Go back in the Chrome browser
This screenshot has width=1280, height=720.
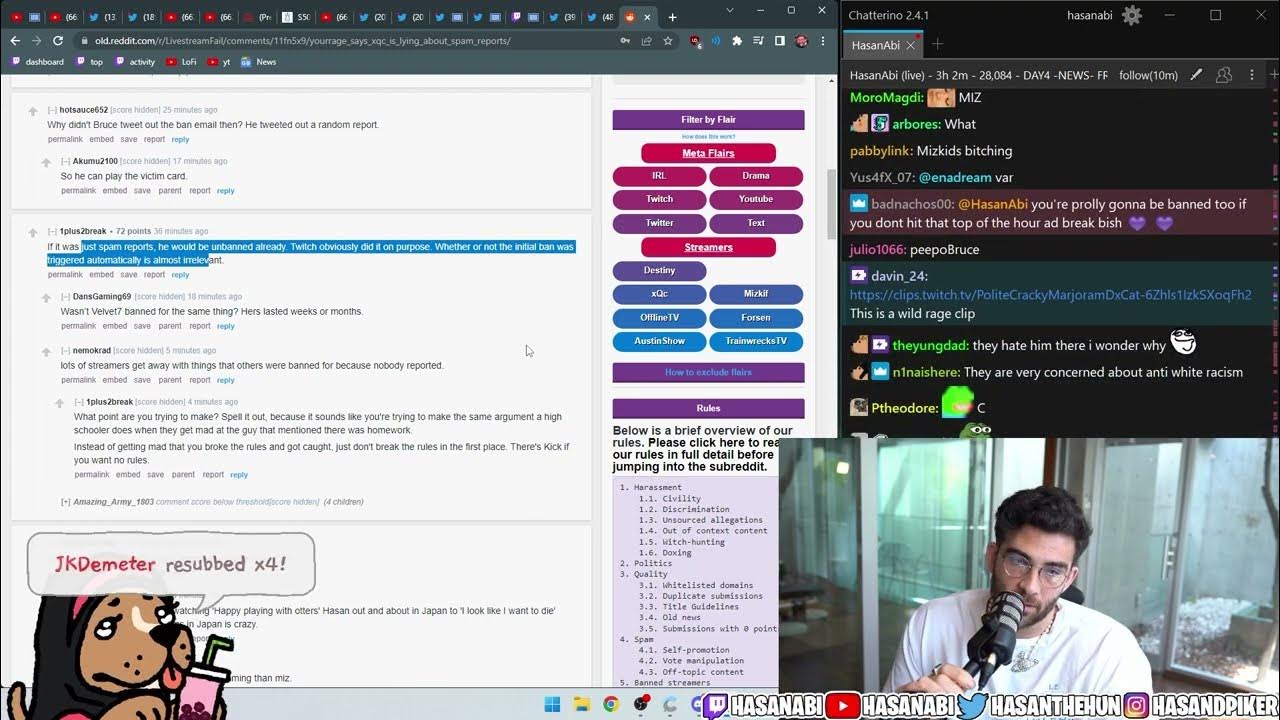coord(15,41)
